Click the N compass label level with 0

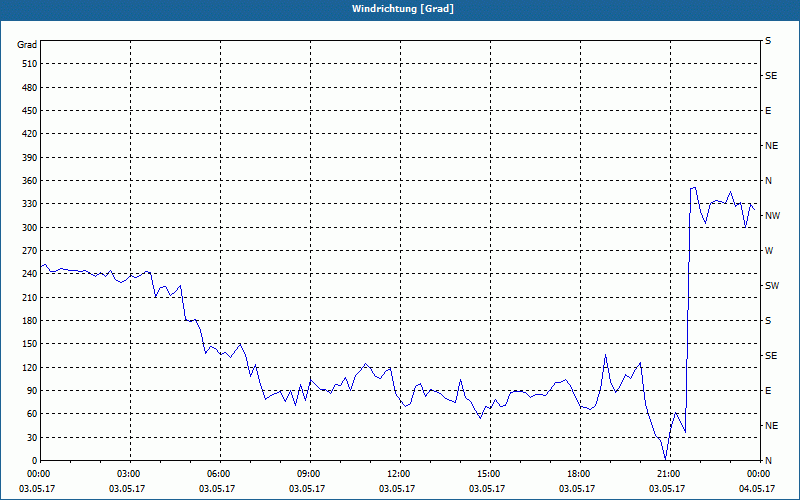(x=768, y=461)
